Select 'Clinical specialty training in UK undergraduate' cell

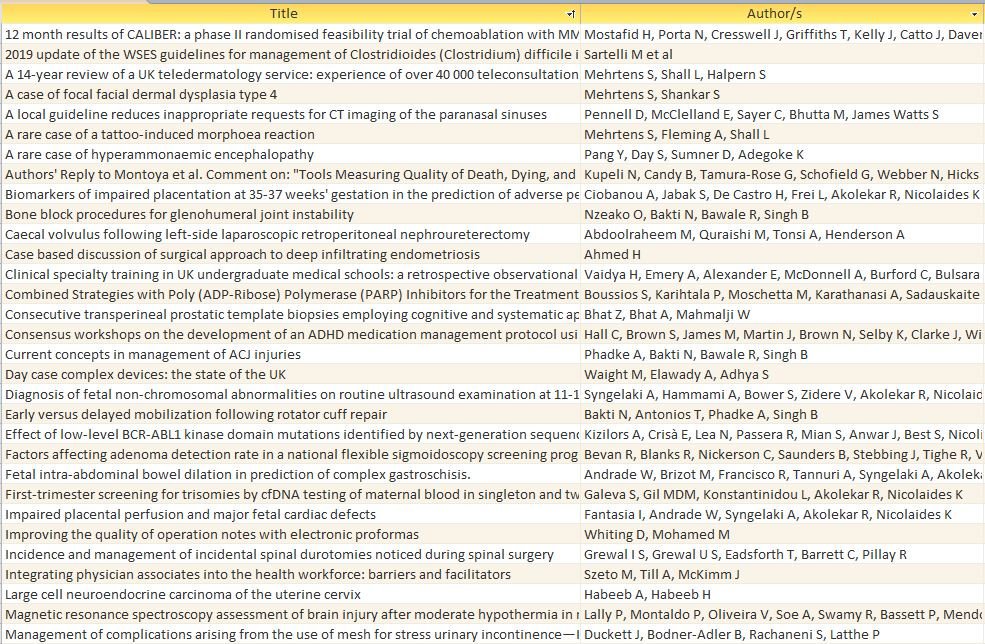(x=291, y=275)
